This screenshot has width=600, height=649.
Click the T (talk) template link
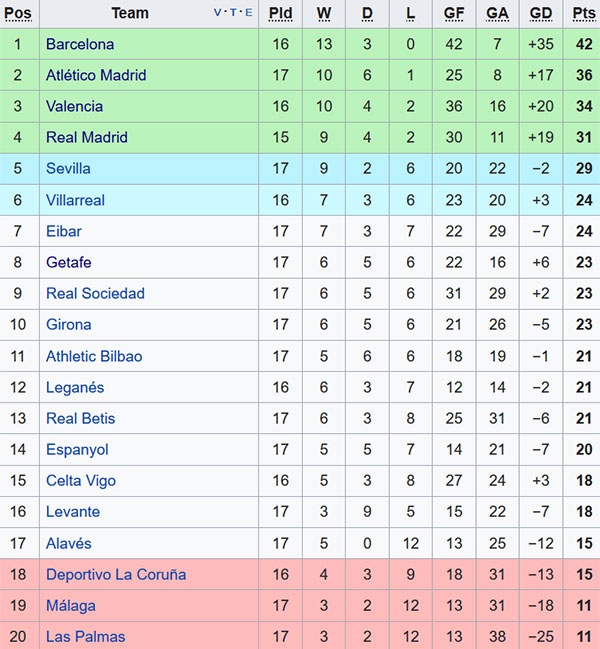click(233, 13)
